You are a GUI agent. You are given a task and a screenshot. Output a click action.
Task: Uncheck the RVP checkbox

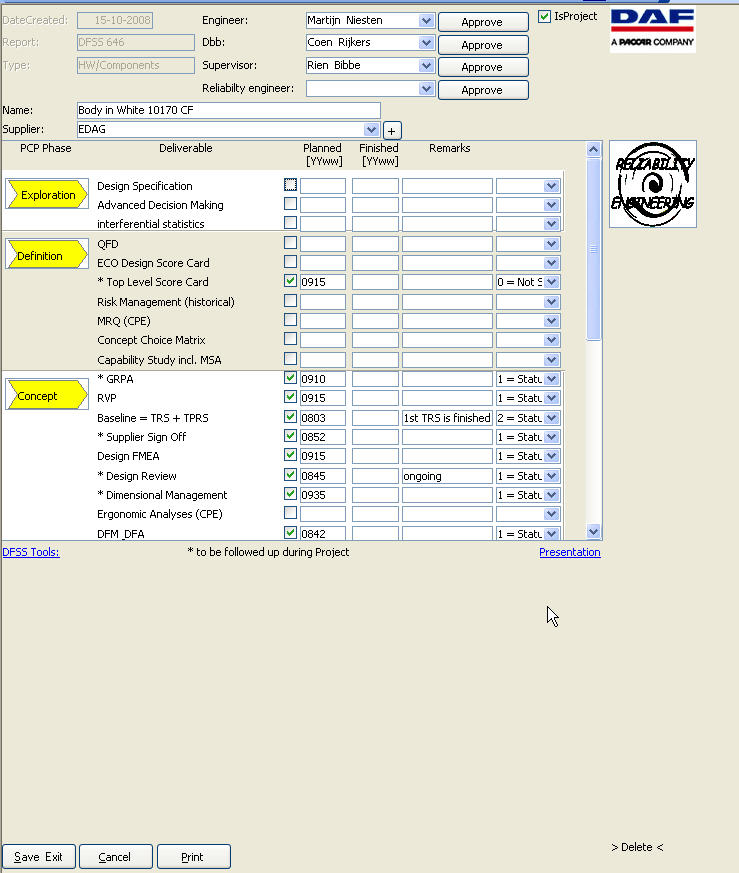coord(290,397)
